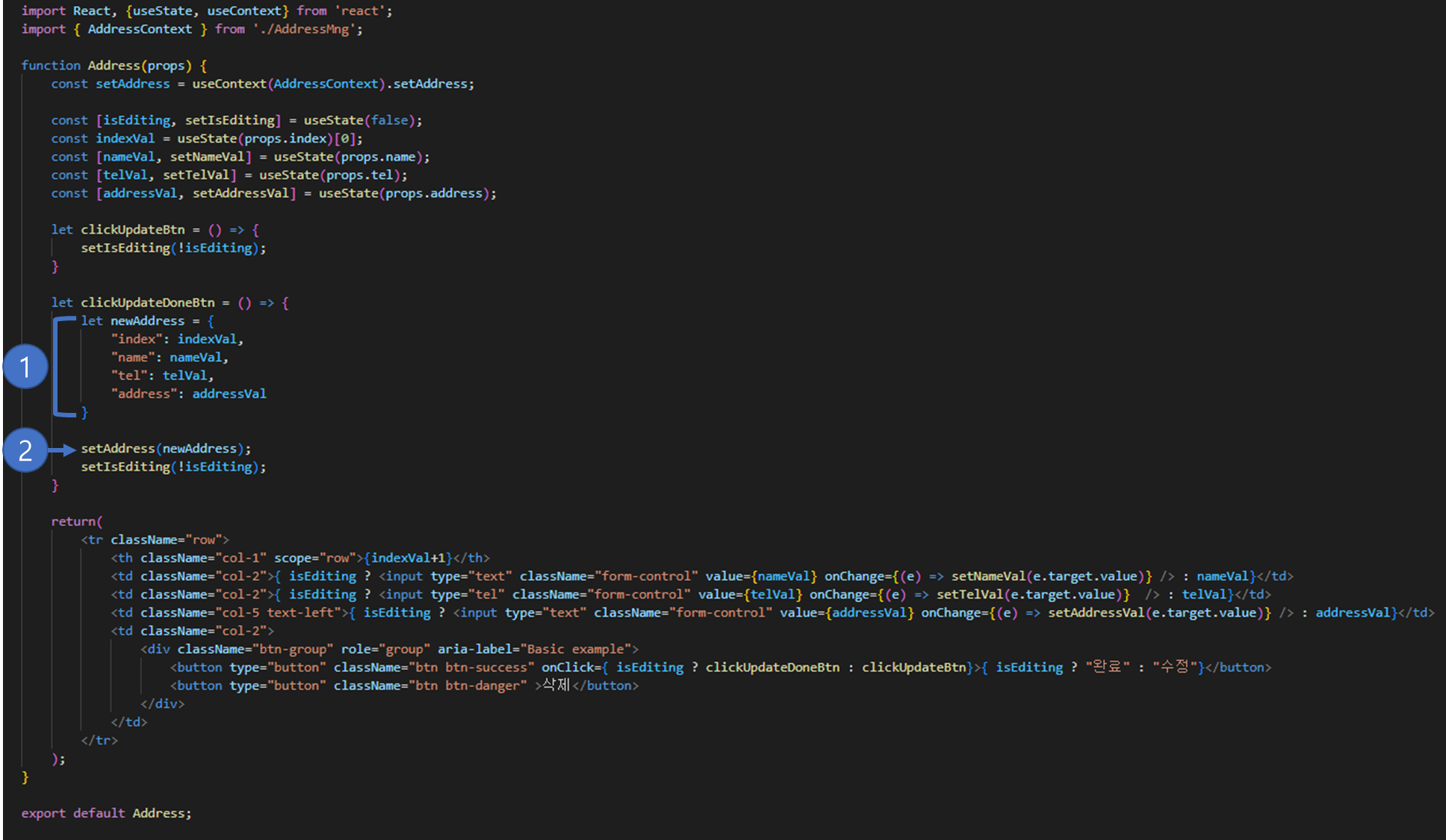Screen dimensions: 1446x840
Task: Click the "tel": telVal property line
Action: point(162,376)
